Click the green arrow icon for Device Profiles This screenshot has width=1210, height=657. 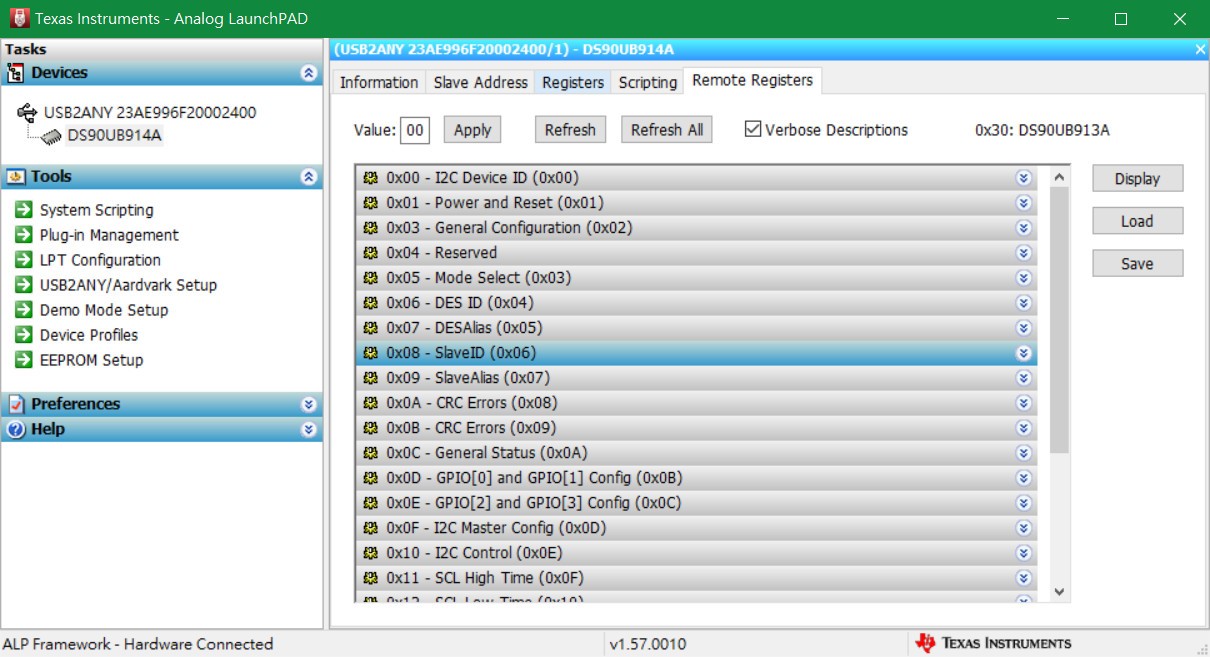pyautogui.click(x=23, y=335)
